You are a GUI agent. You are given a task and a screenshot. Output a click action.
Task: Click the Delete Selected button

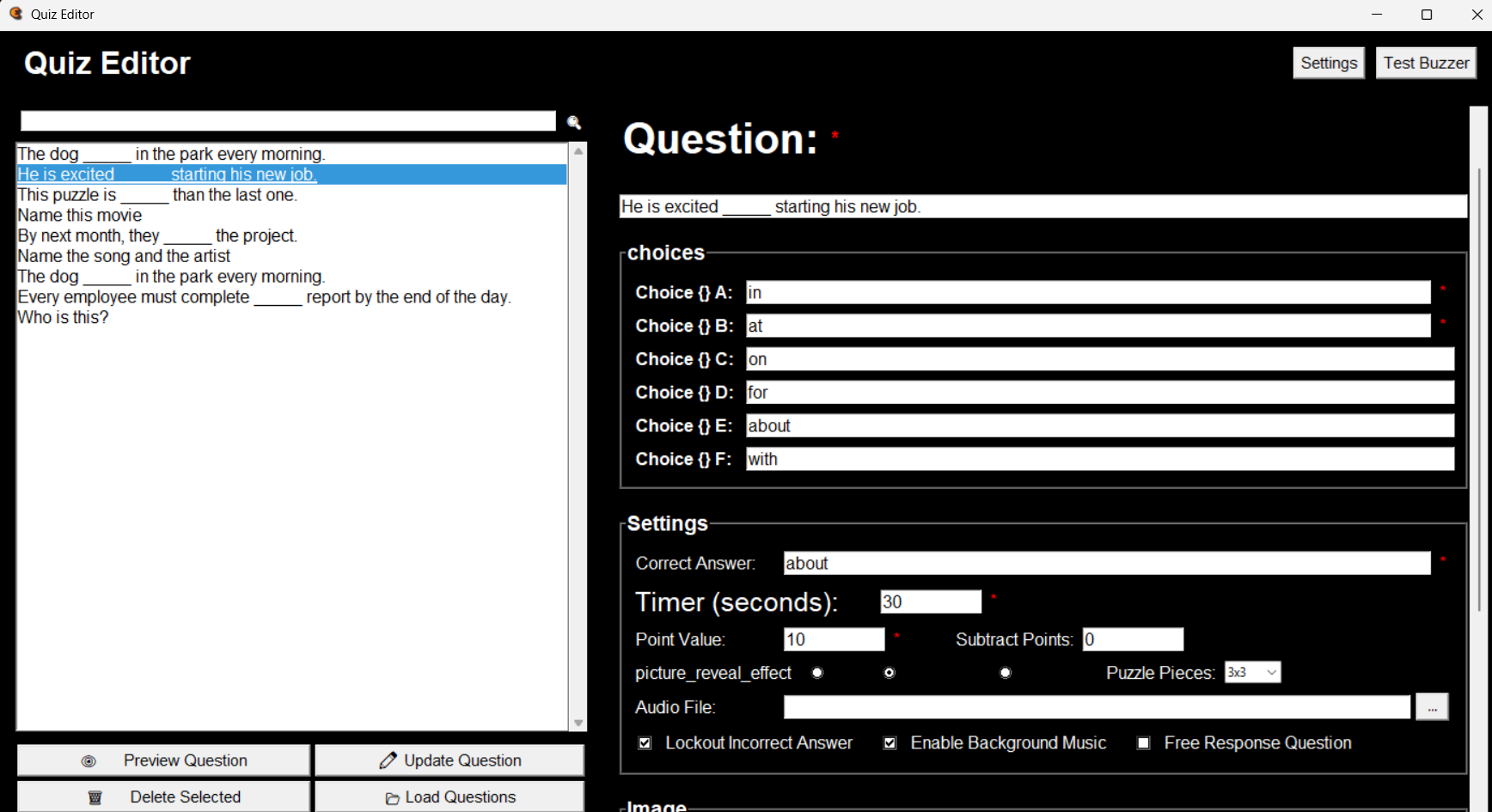163,797
